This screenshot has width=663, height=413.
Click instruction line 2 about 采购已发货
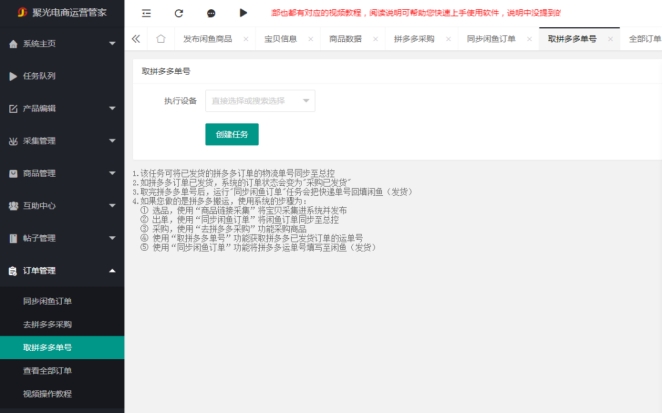pyautogui.click(x=242, y=183)
